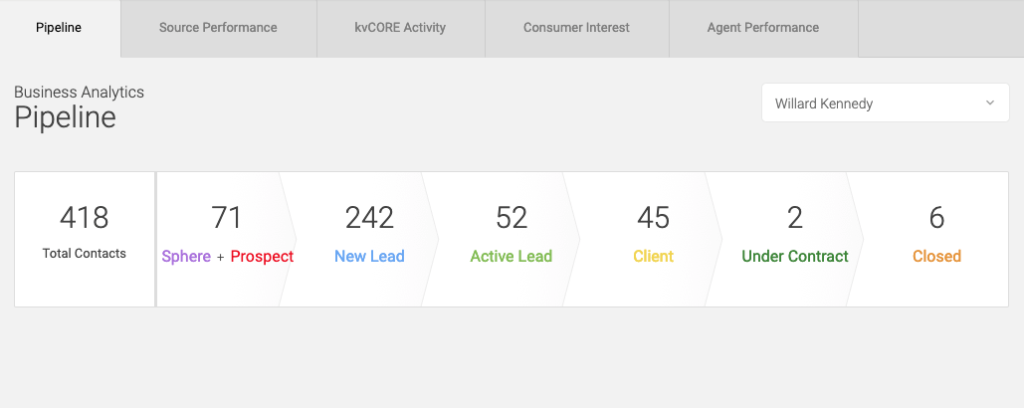Click the yellow Client label
Image resolution: width=1024 pixels, height=408 pixels.
tap(653, 257)
